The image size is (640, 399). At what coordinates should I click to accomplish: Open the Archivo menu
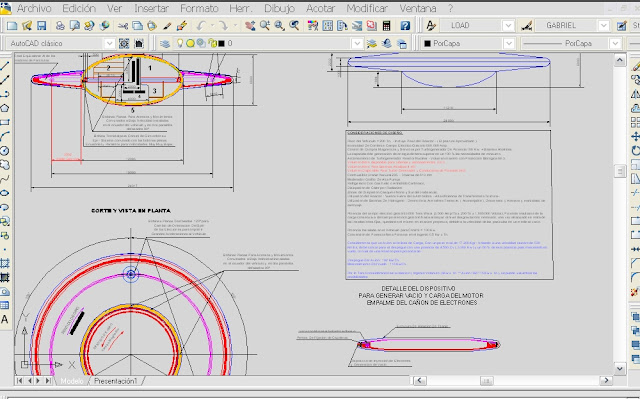point(34,8)
